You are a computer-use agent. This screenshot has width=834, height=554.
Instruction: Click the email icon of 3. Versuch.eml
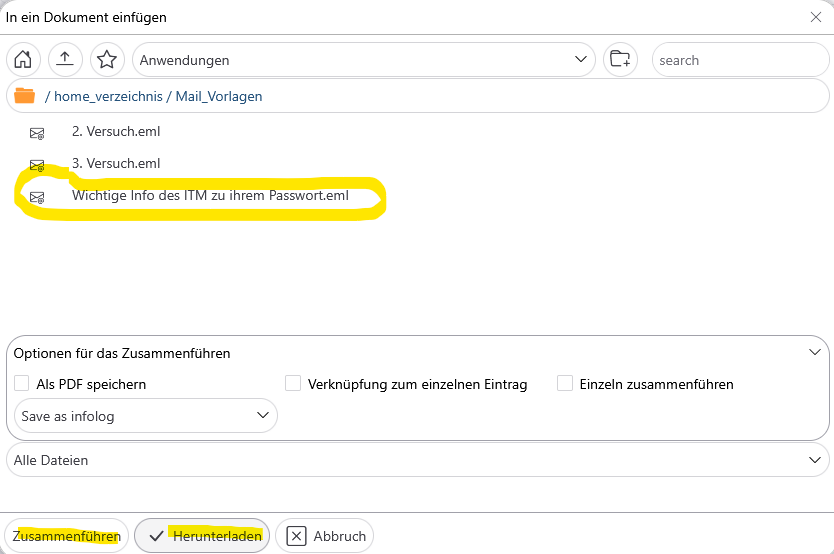coord(37,164)
